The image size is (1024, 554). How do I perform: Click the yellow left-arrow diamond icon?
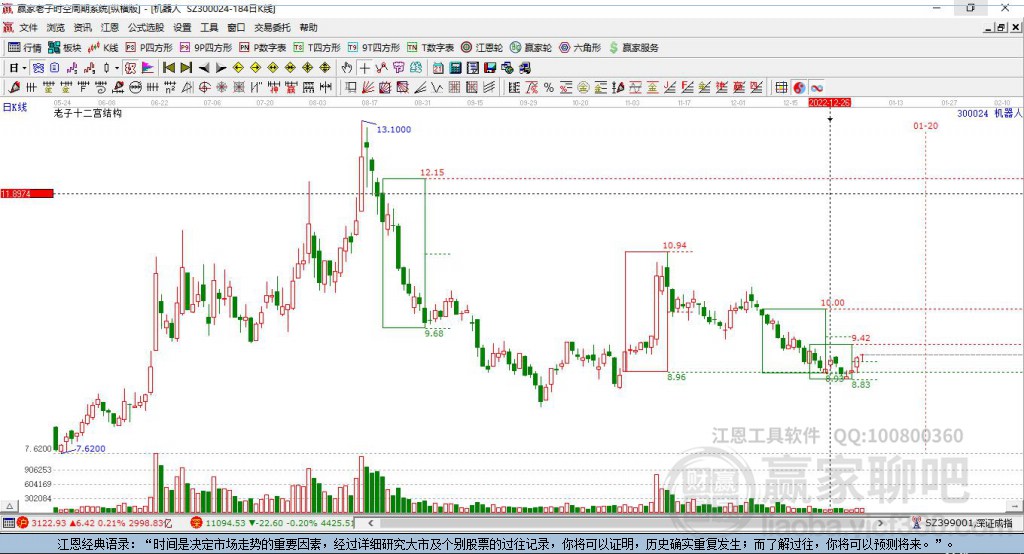pos(238,68)
